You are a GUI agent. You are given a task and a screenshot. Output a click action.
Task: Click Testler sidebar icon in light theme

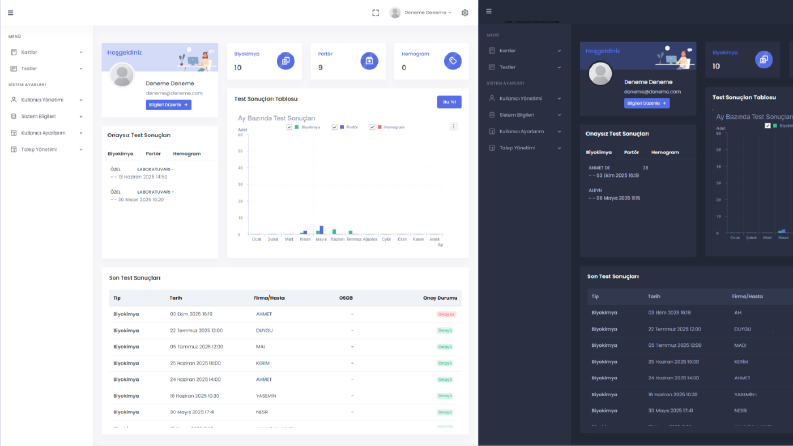coord(14,68)
